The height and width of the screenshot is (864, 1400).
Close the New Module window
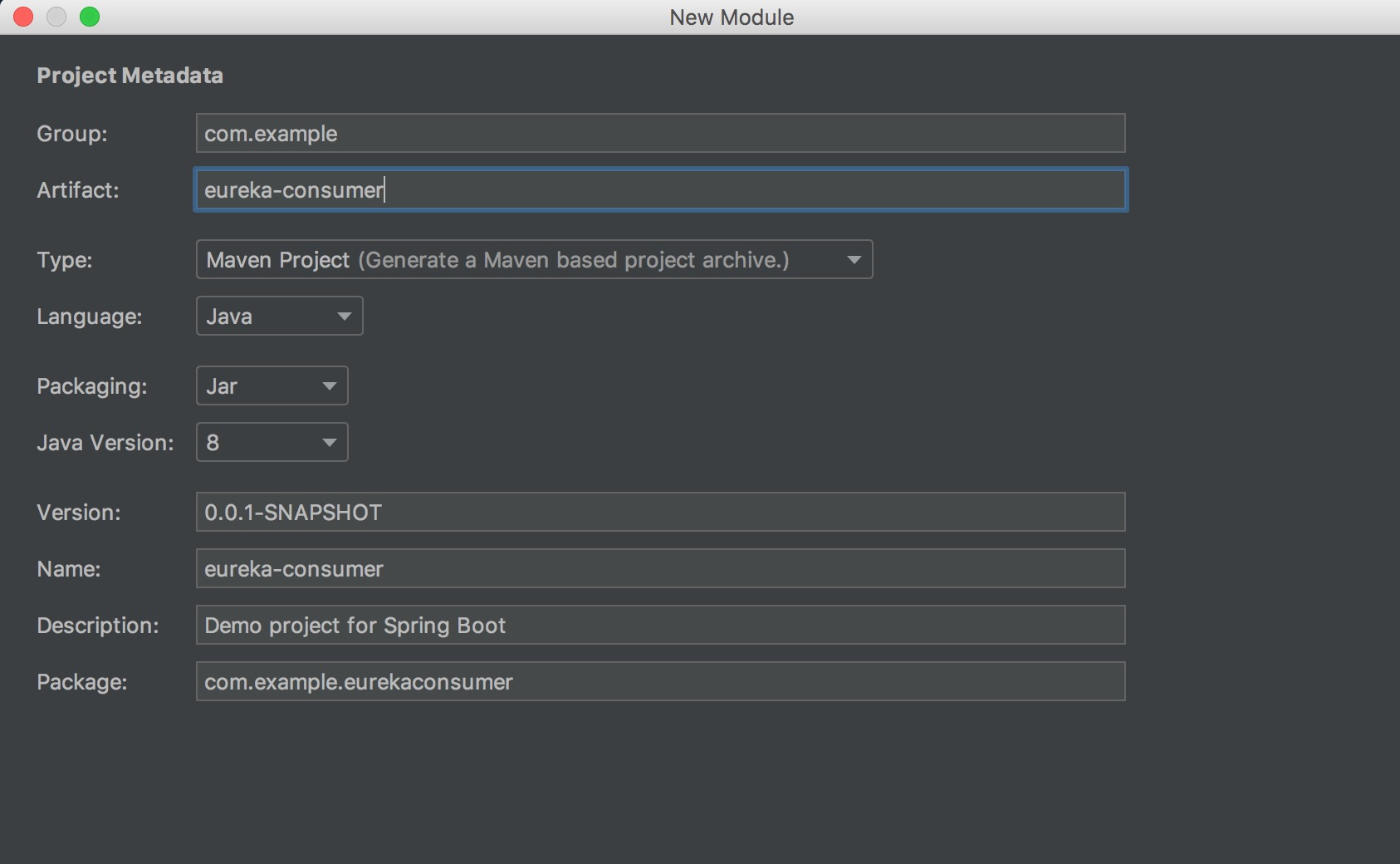(23, 17)
